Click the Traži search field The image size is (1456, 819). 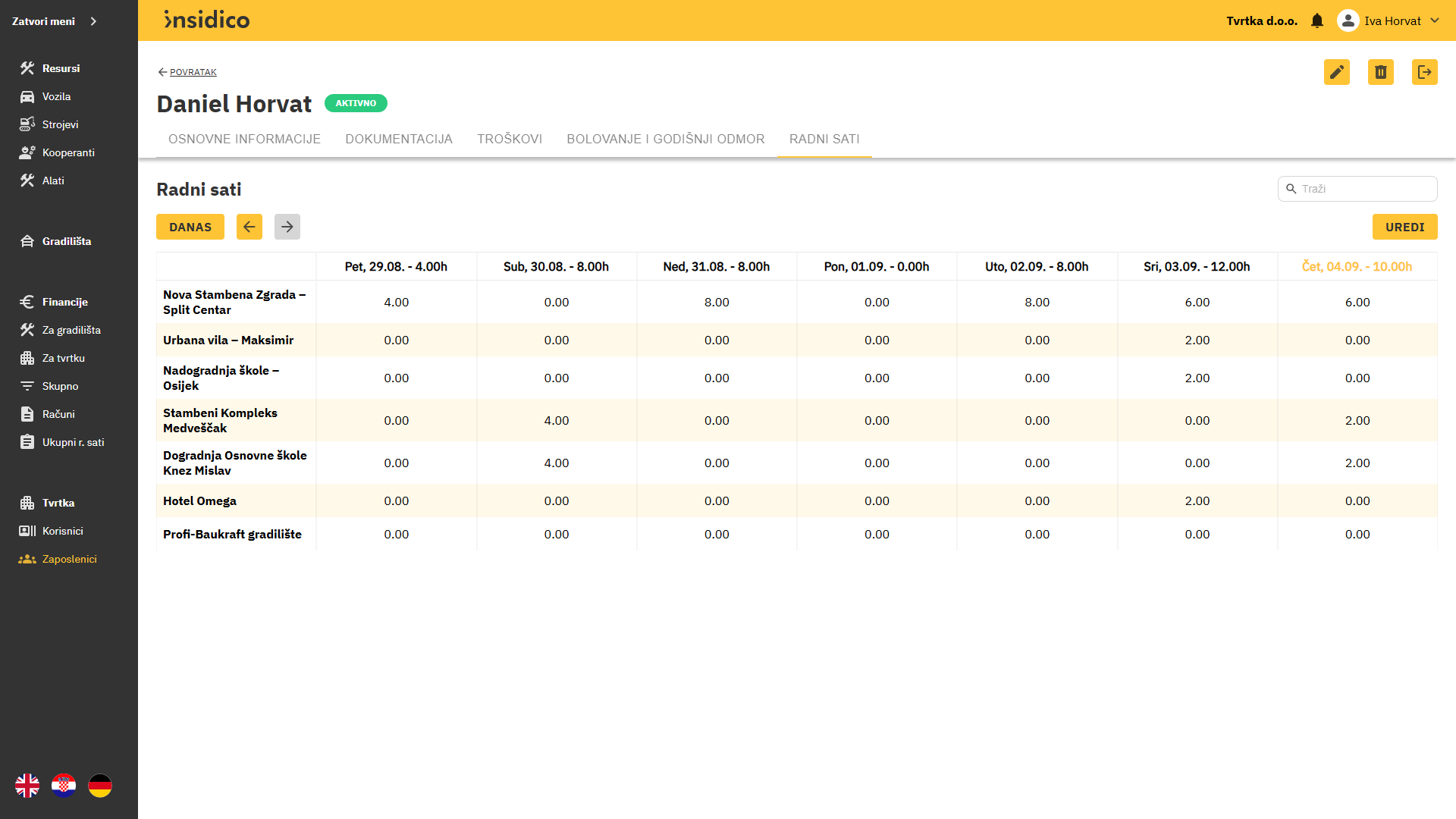tap(1364, 189)
